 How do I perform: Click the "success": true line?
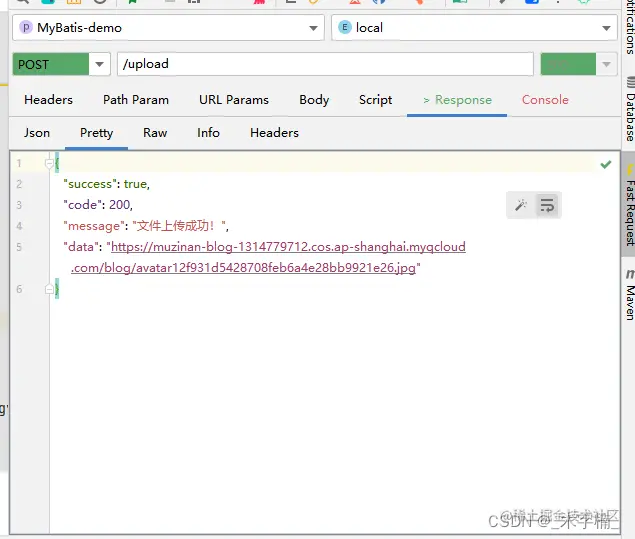click(x=107, y=184)
